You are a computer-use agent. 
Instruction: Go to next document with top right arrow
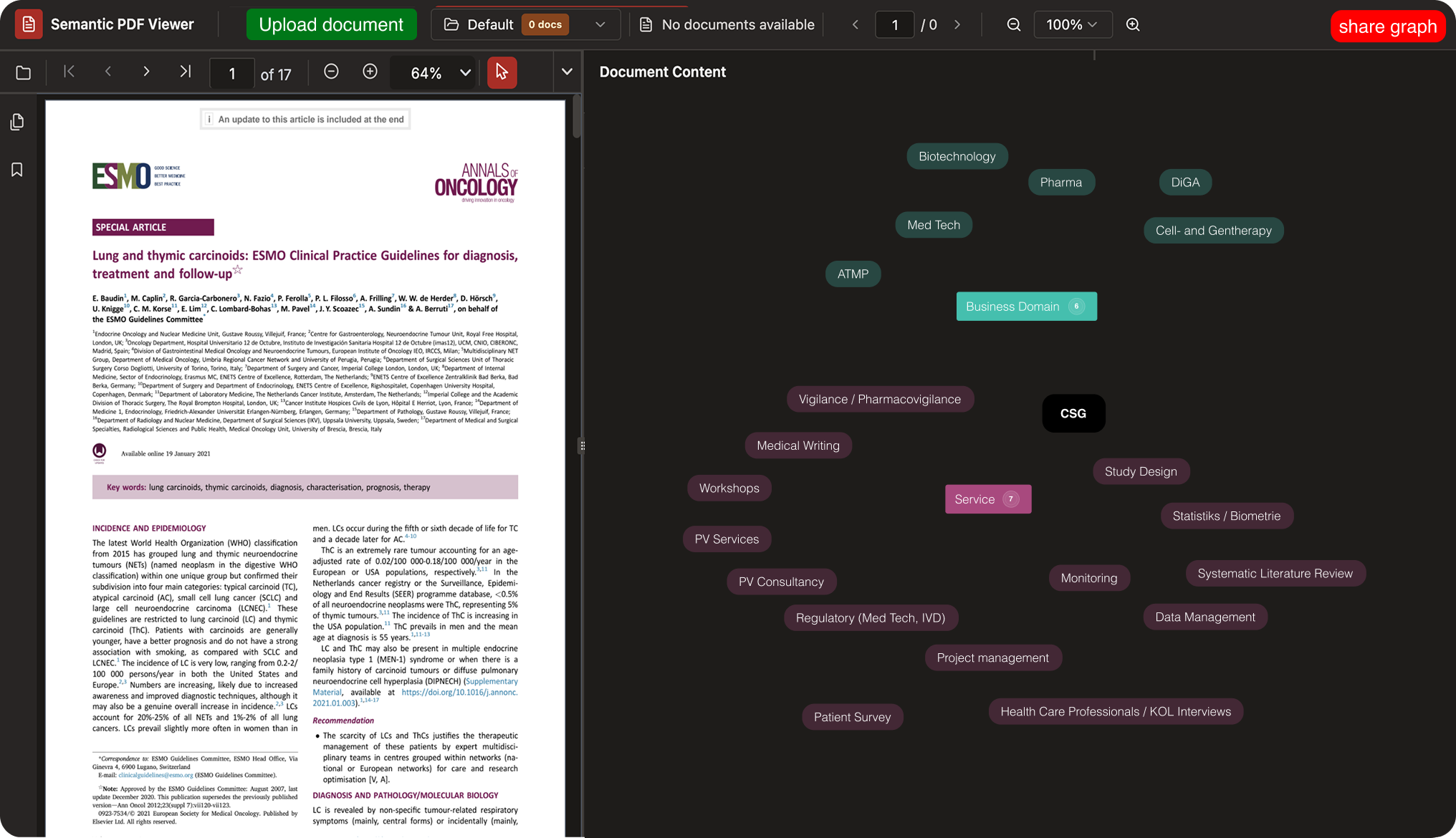[x=957, y=24]
